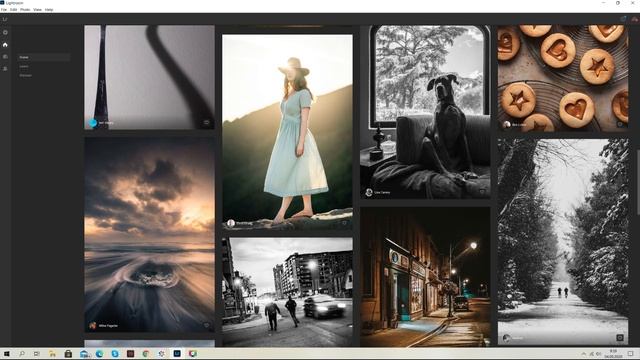The height and width of the screenshot is (360, 640).
Task: Select Learn in the left panel
Action: 24,66
